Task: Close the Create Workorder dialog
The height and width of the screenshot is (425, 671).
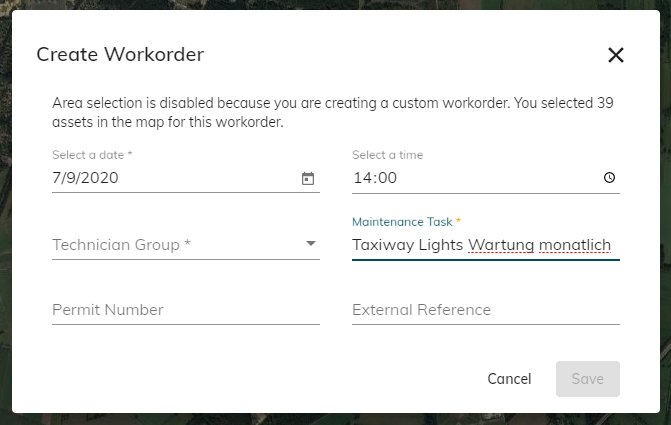Action: 615,55
